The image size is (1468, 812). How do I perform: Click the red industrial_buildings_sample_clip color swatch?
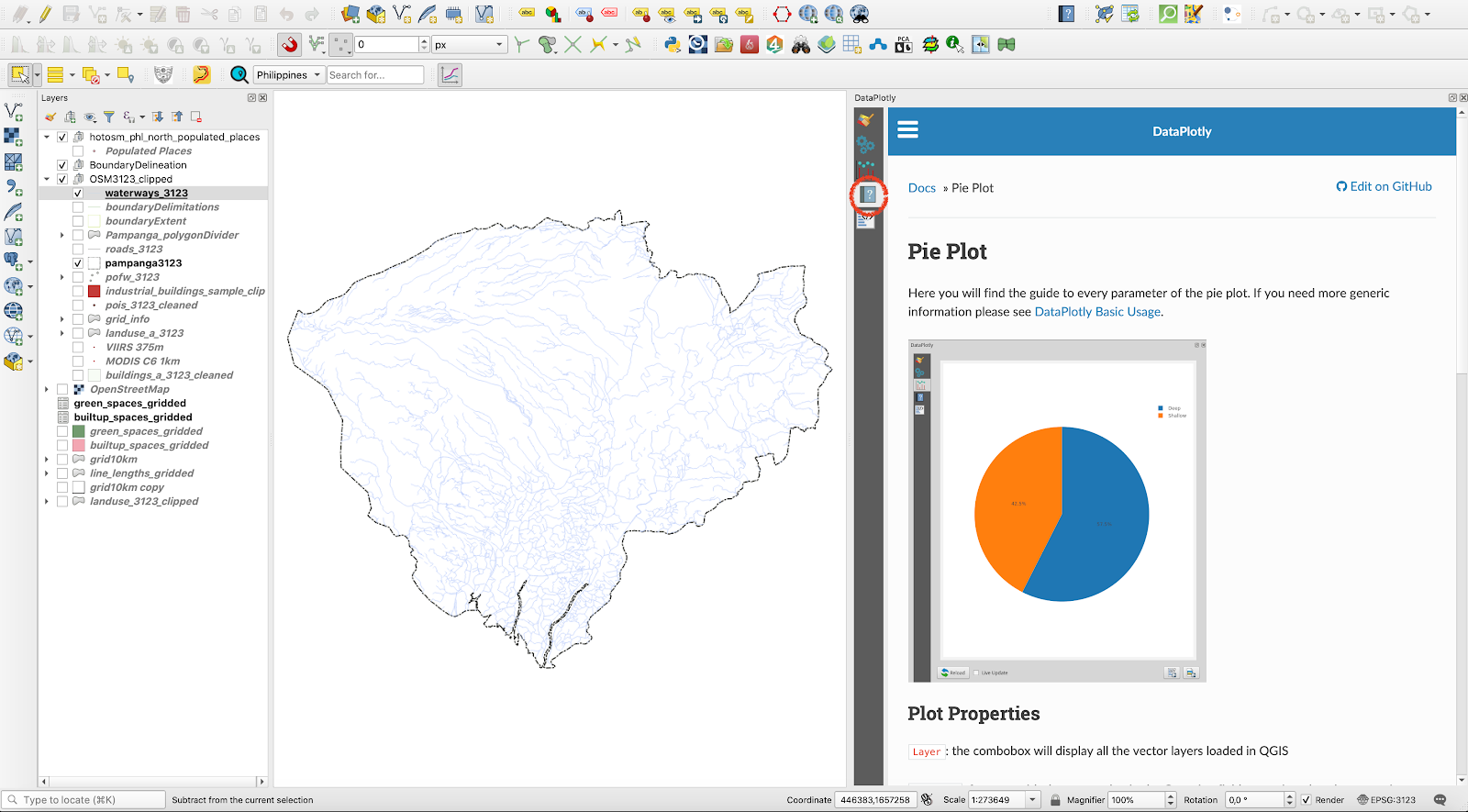click(x=94, y=292)
